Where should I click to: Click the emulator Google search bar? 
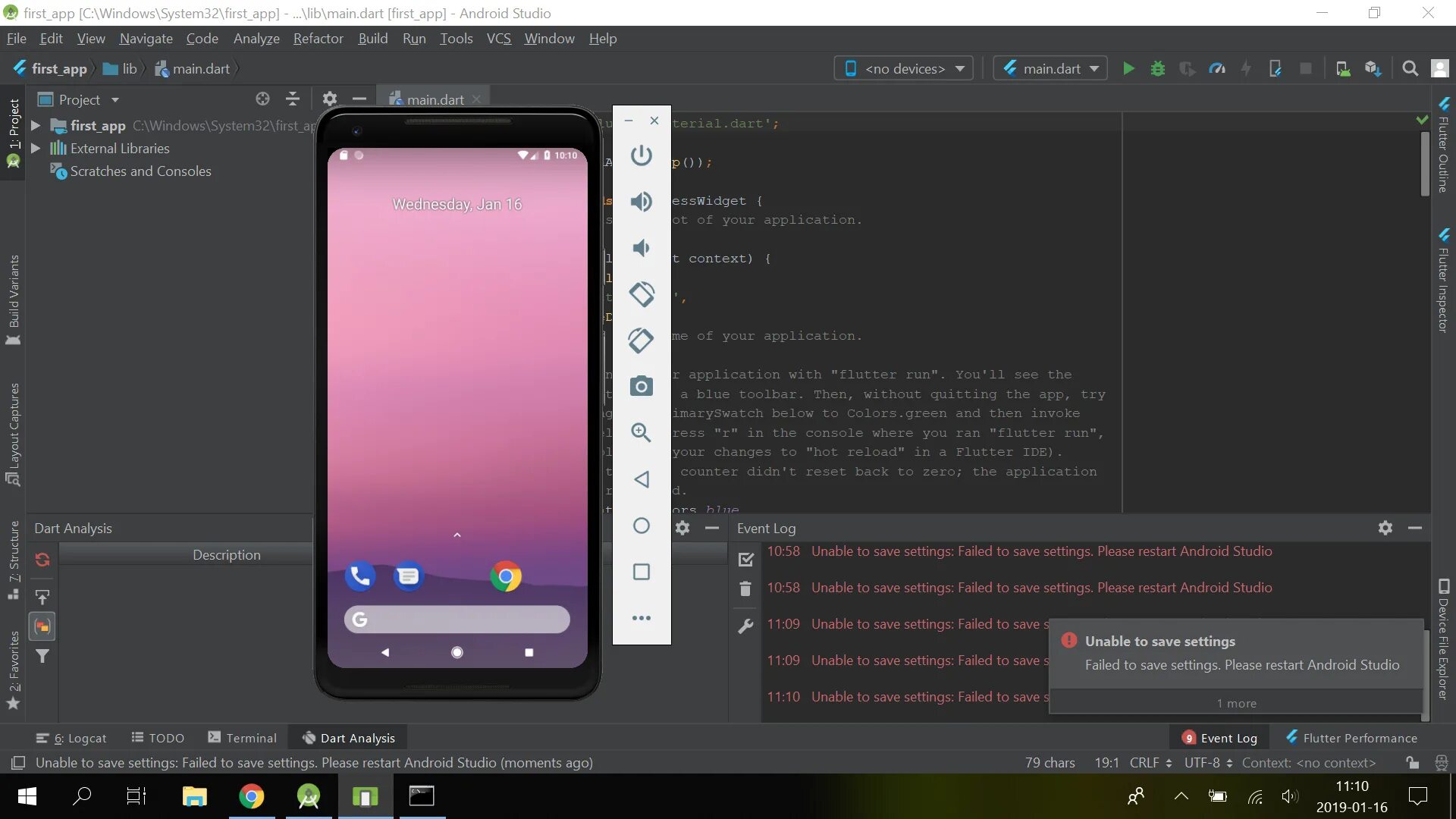tap(457, 620)
